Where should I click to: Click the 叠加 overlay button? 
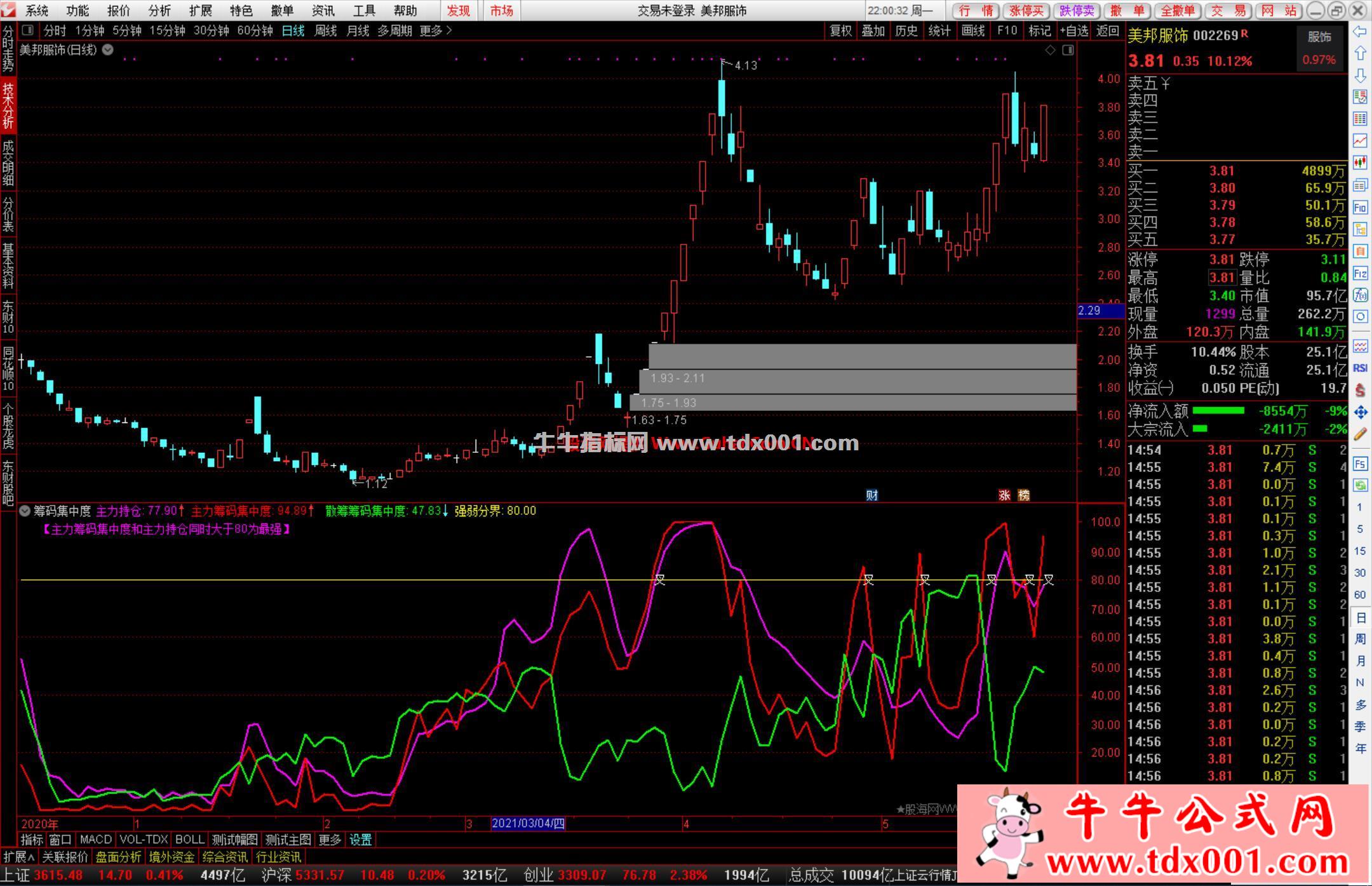coord(873,30)
